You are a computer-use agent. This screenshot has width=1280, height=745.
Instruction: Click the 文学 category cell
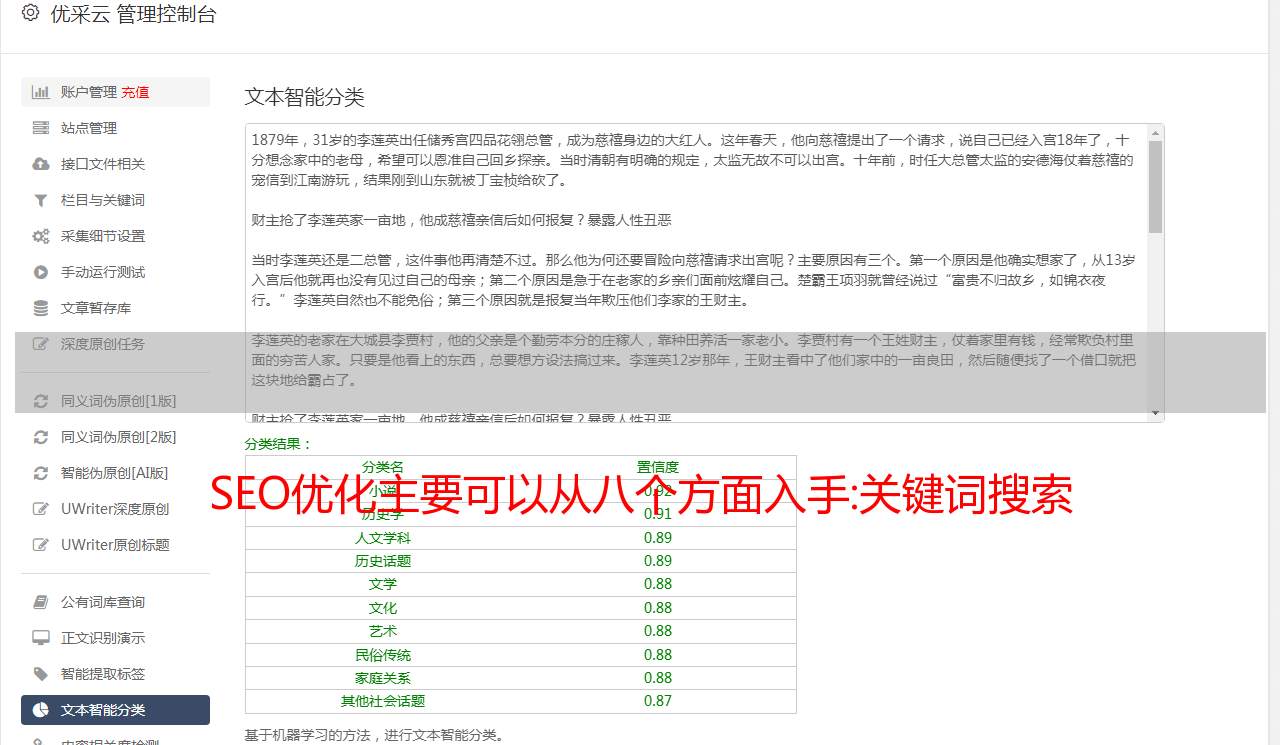(x=383, y=584)
